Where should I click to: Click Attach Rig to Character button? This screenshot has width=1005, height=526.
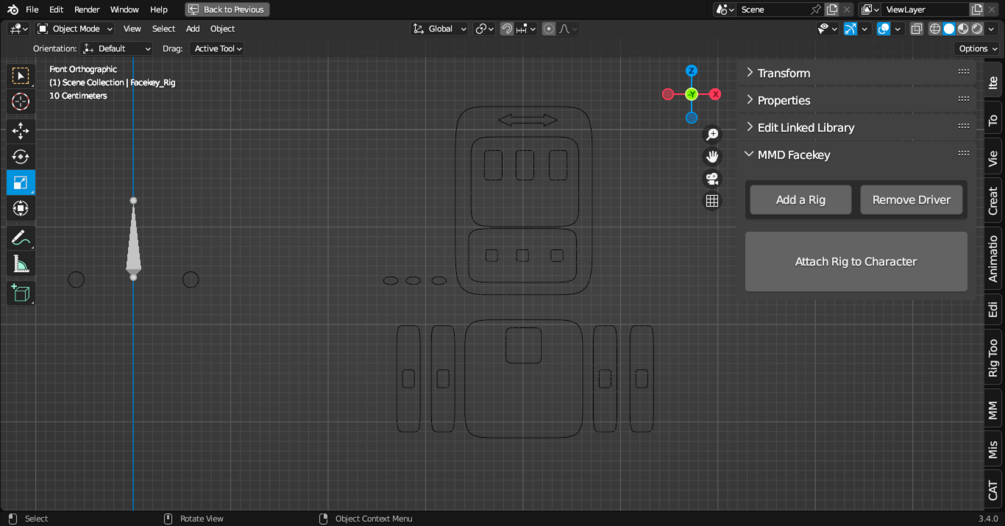point(856,261)
